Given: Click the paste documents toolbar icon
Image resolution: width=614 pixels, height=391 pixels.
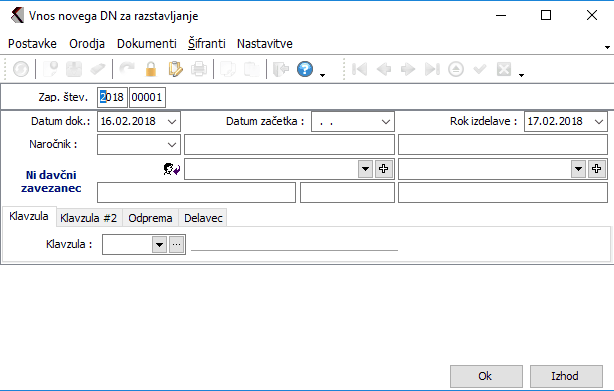Looking at the screenshot, I should pos(251,69).
